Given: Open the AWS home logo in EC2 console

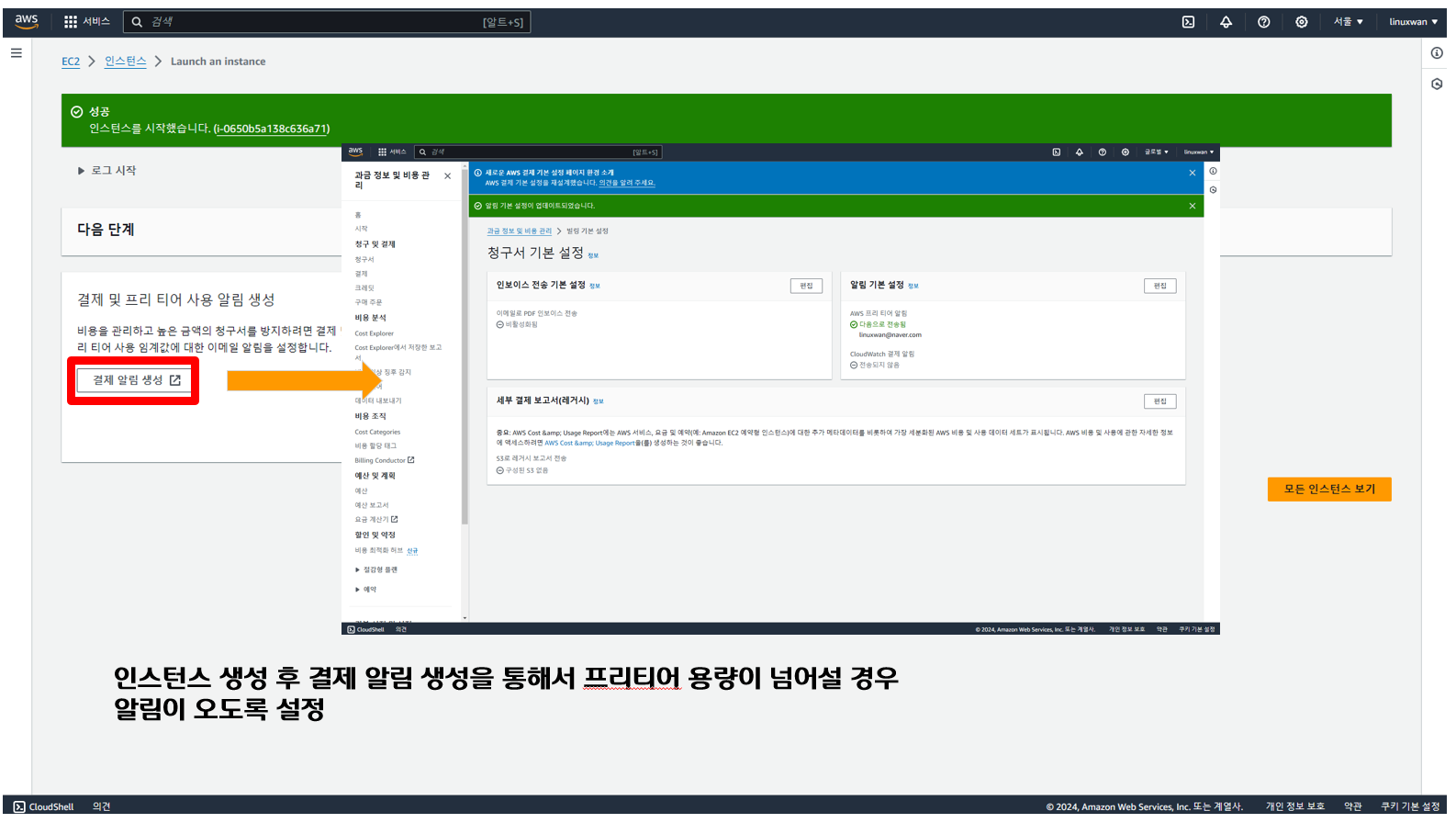Looking at the screenshot, I should click(27, 21).
